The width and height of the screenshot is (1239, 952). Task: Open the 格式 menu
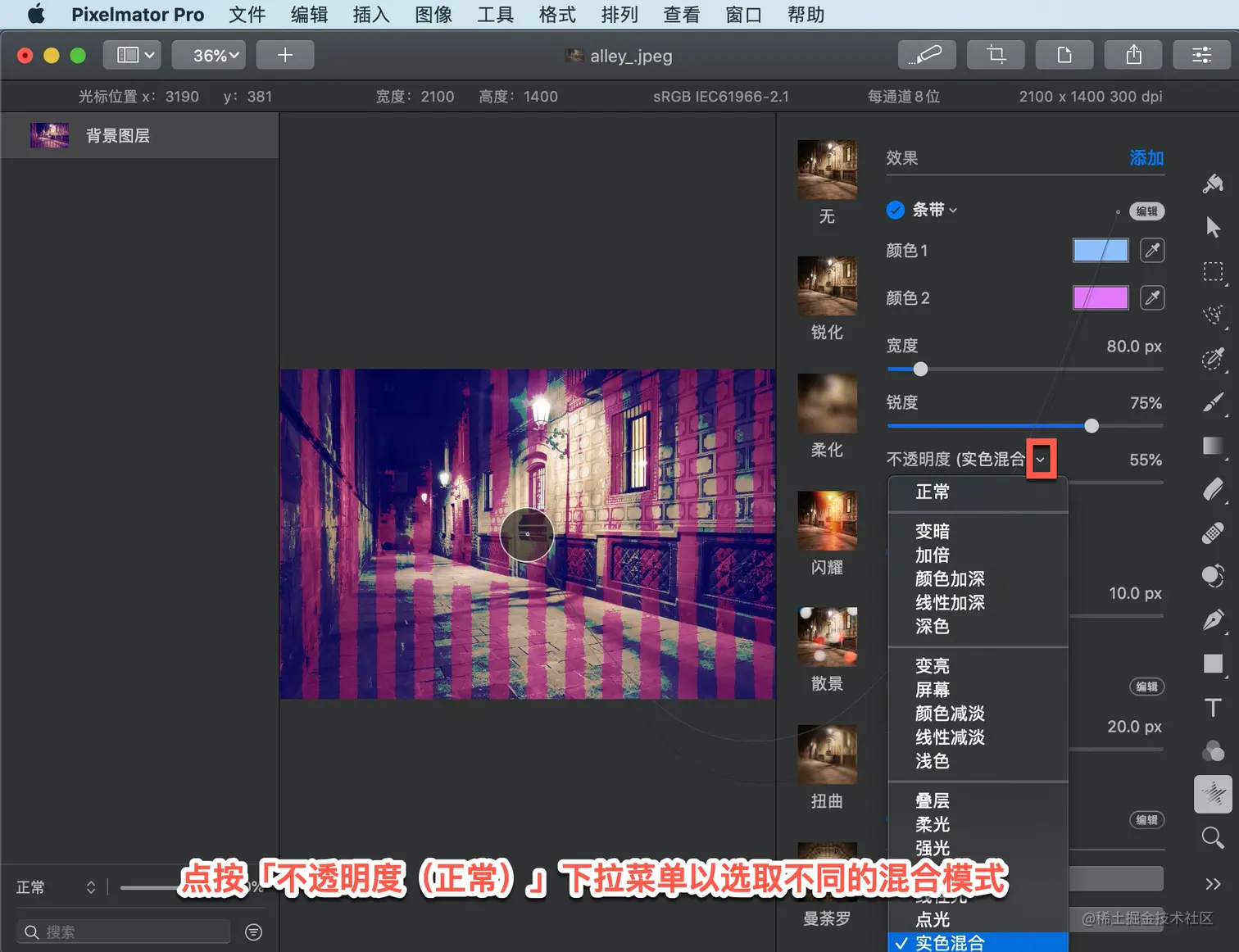click(x=557, y=15)
